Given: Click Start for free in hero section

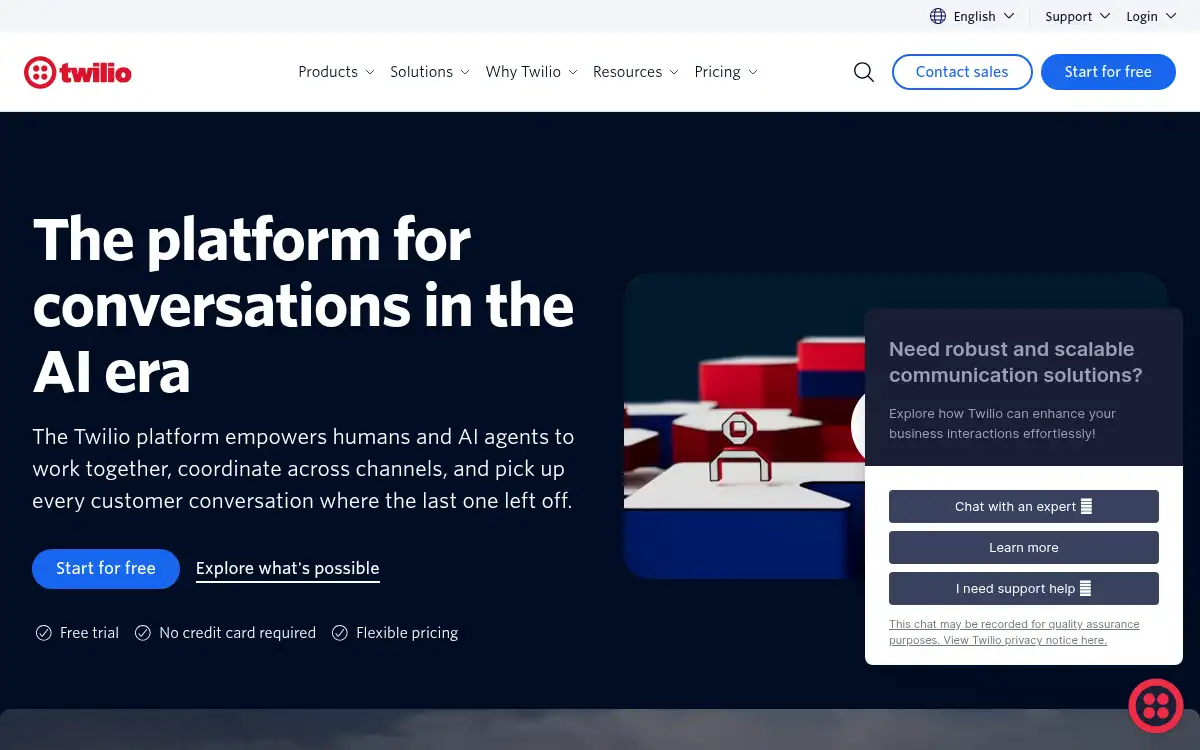Looking at the screenshot, I should (106, 568).
